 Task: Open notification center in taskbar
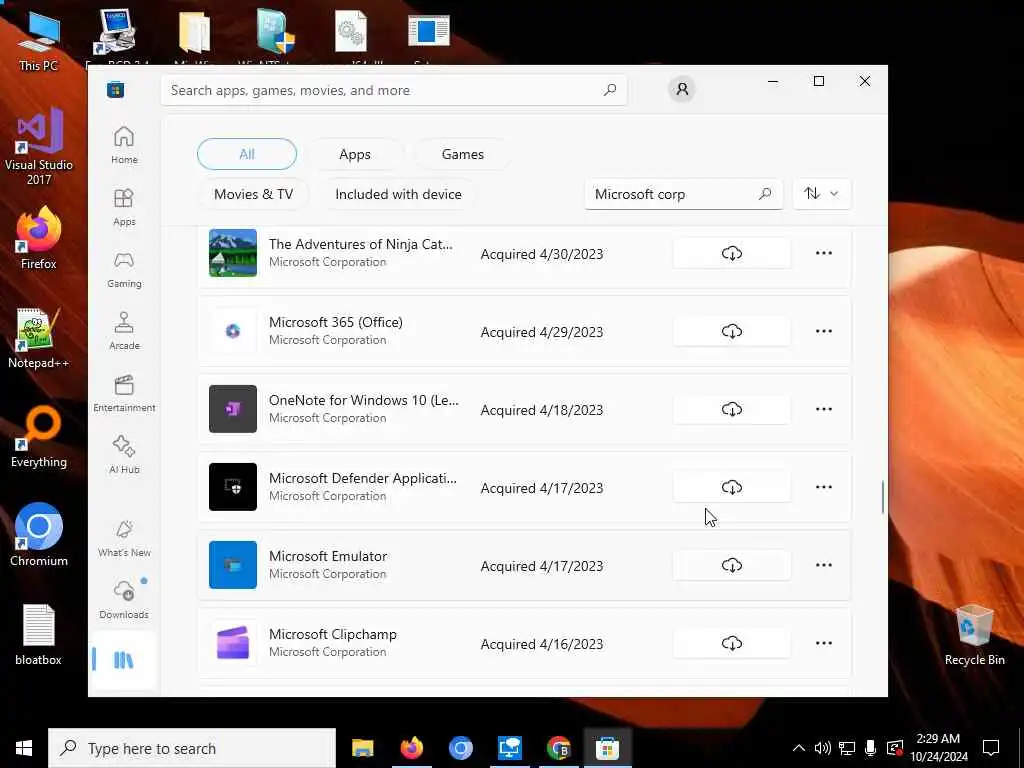(x=991, y=748)
